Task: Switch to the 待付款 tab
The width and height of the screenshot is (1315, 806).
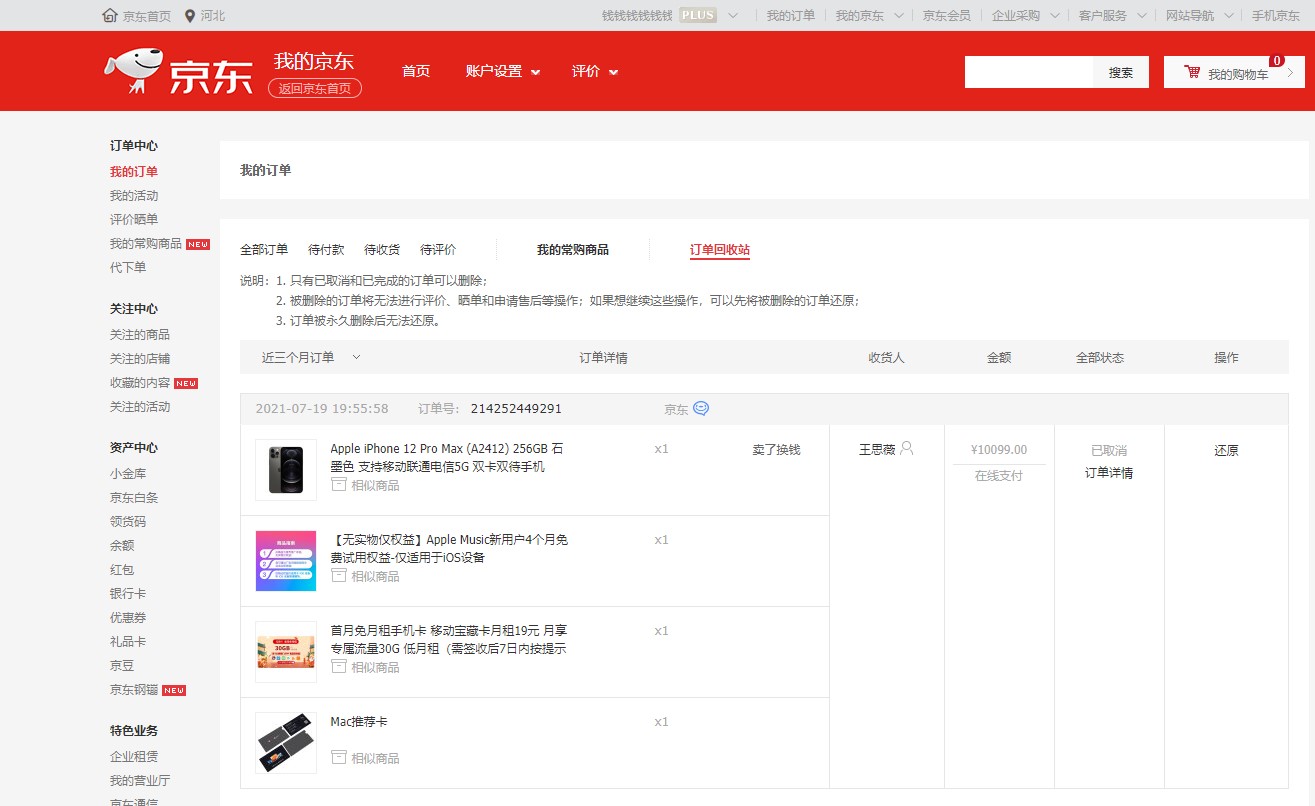Action: click(x=326, y=249)
